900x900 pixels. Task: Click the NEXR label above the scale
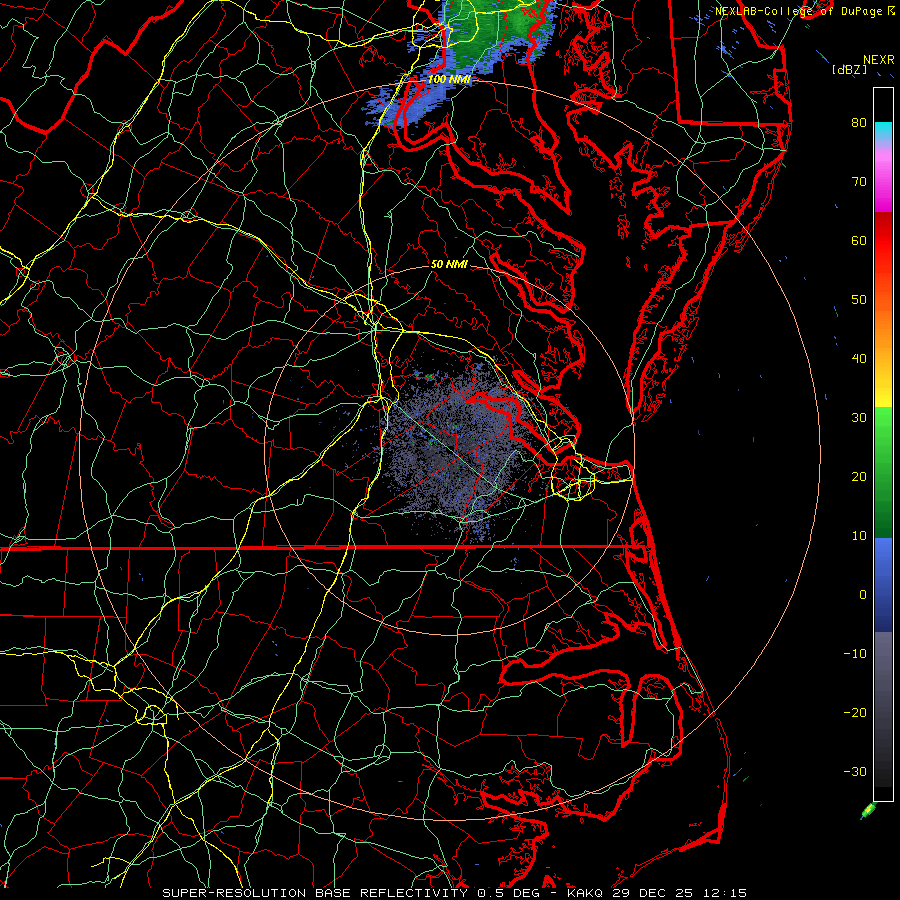click(x=878, y=60)
